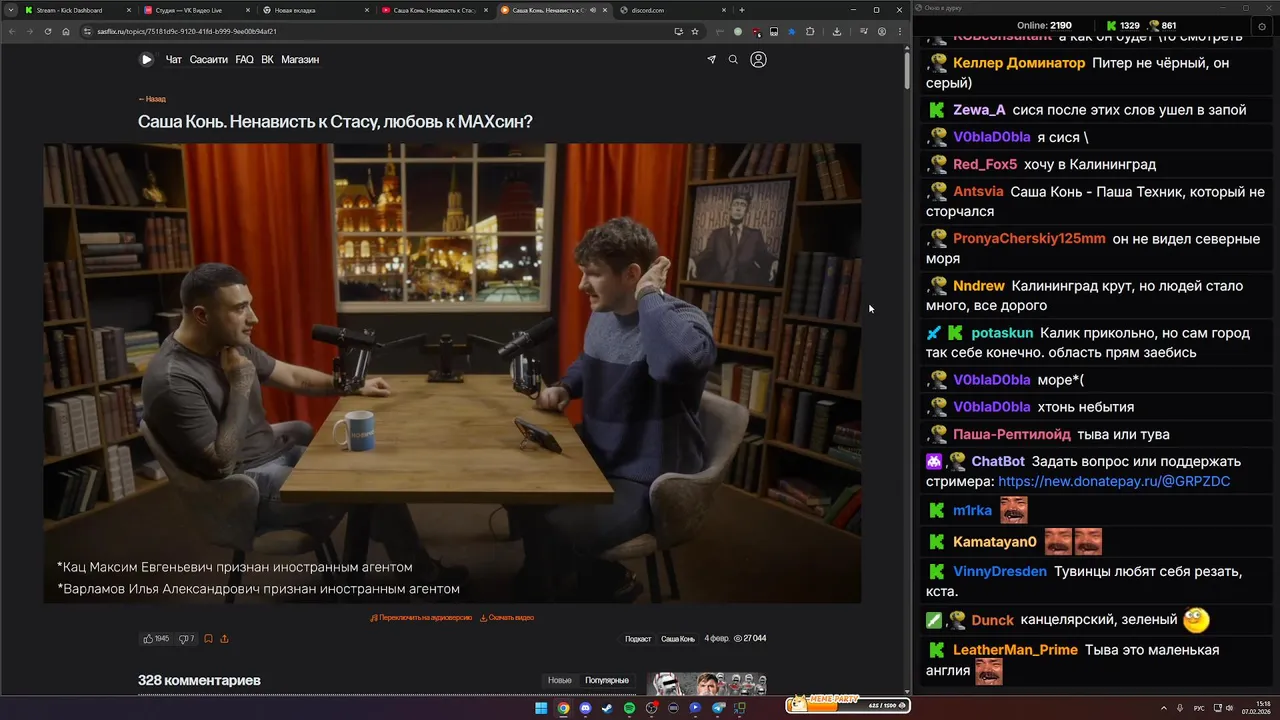The height and width of the screenshot is (720, 1280).
Task: Open Сасаити in site navigation
Action: [x=209, y=59]
